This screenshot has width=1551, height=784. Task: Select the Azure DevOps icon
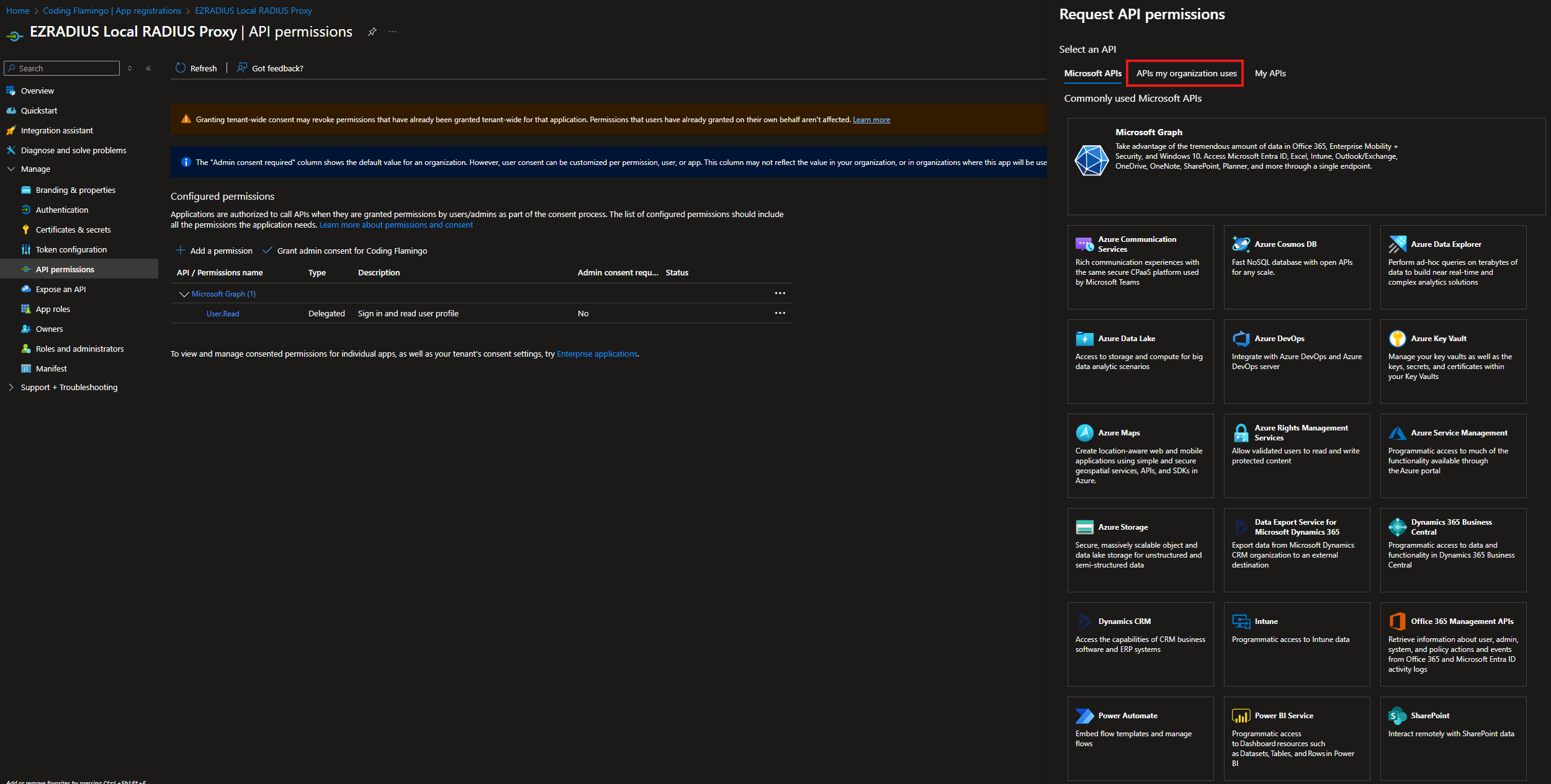(x=1241, y=339)
